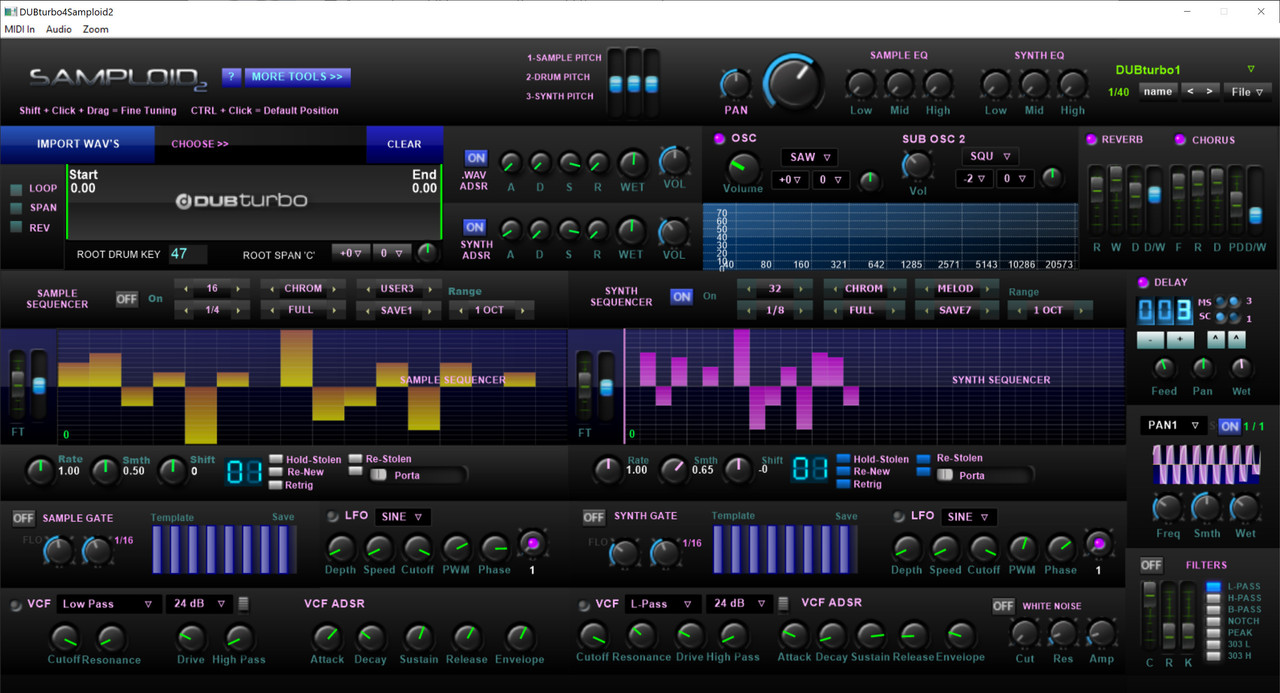Click the sample sequencer Smth knob

[105, 469]
